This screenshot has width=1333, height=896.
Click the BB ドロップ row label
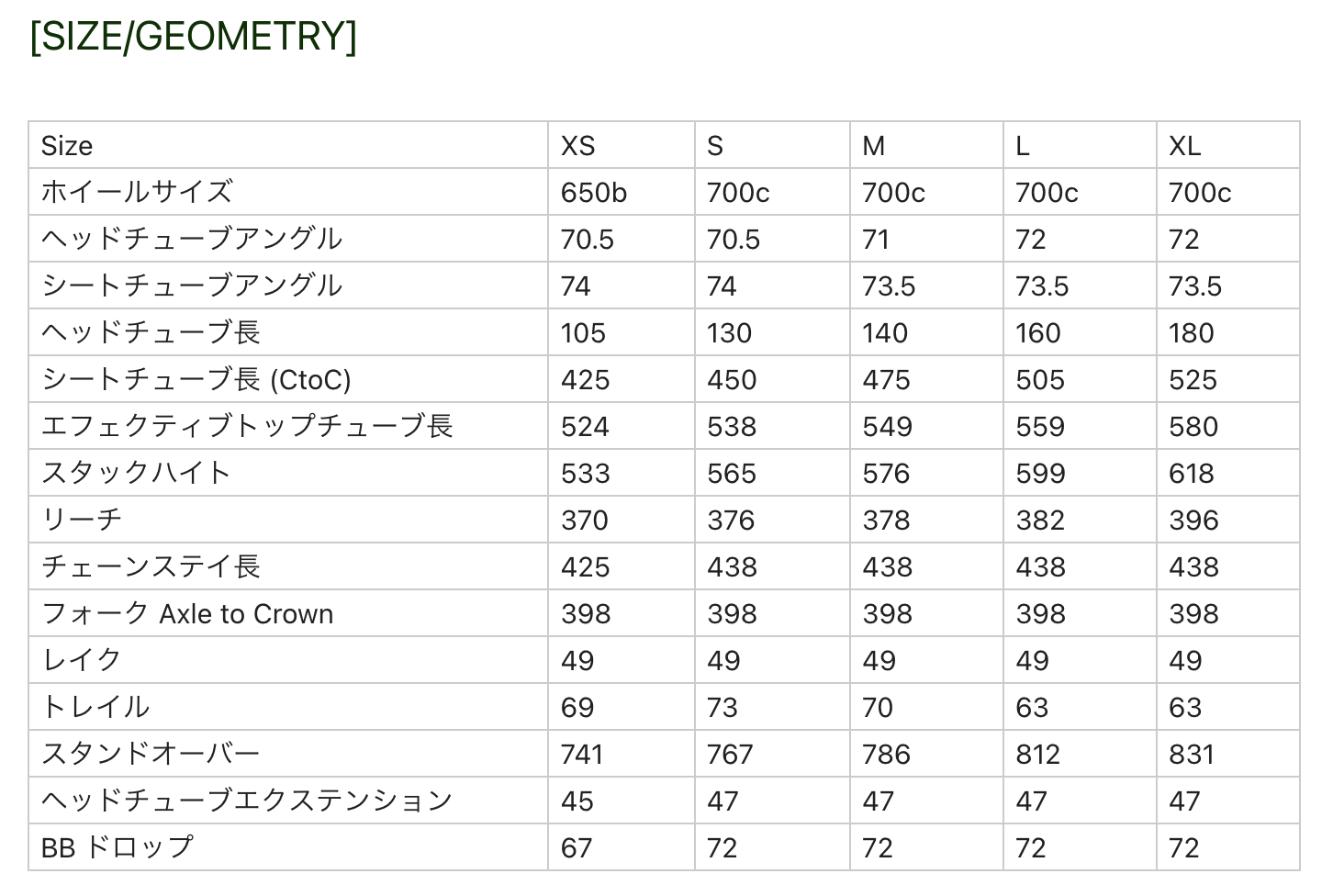[x=118, y=847]
